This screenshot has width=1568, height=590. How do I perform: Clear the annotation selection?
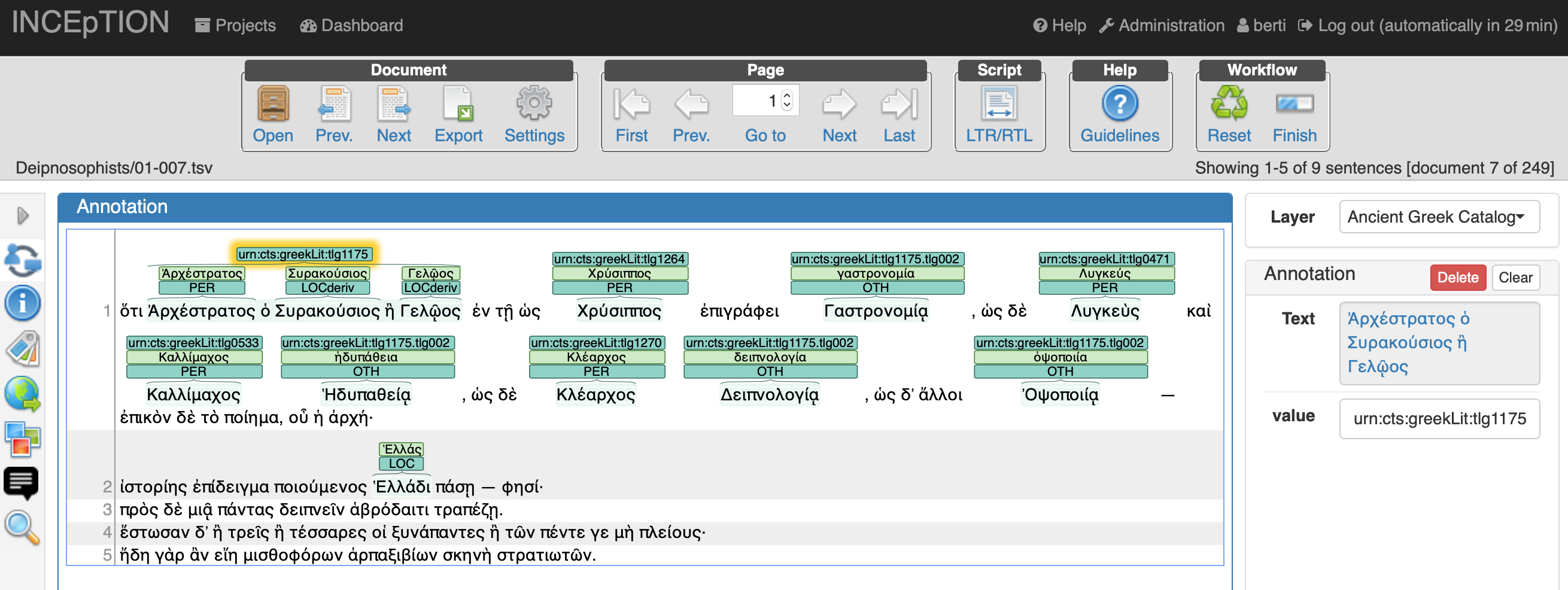pyautogui.click(x=1515, y=277)
